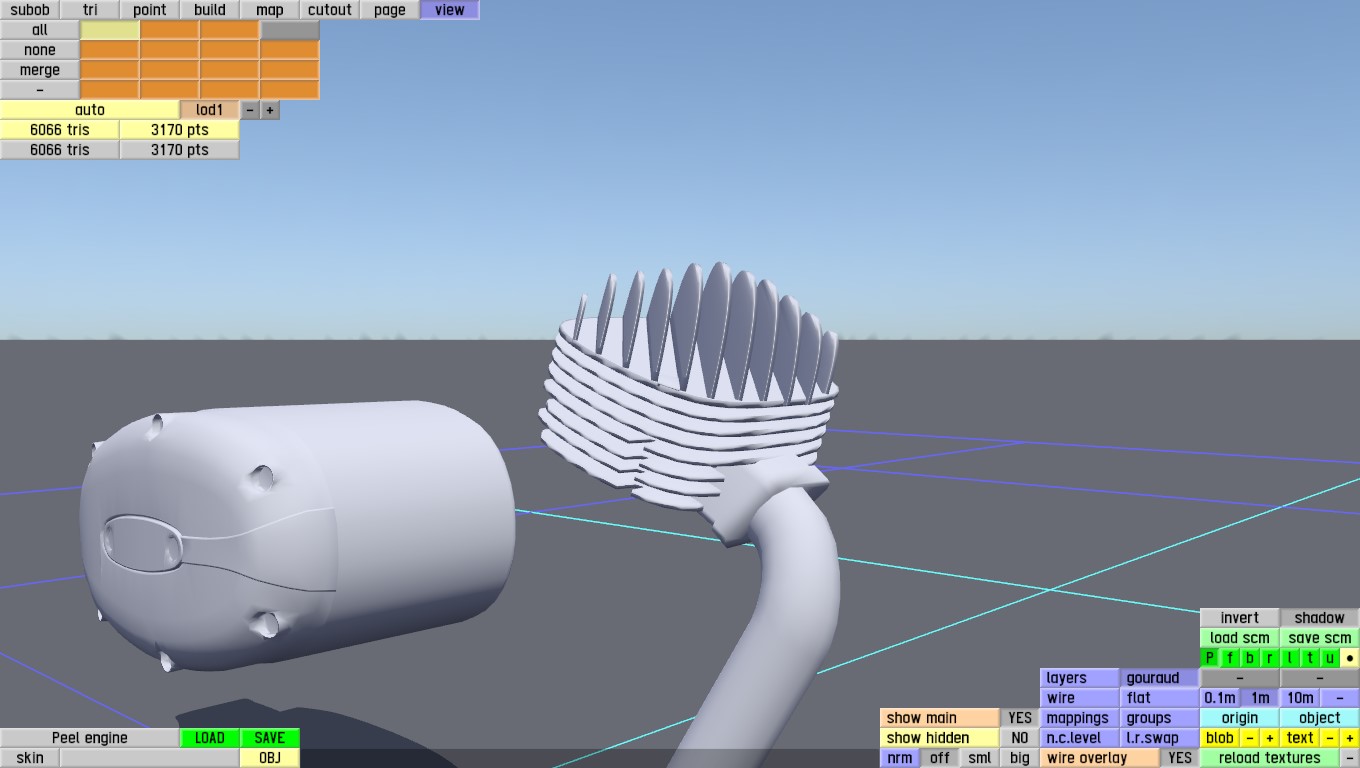The width and height of the screenshot is (1360, 768).
Task: Click the OBJ export button
Action: [x=270, y=758]
